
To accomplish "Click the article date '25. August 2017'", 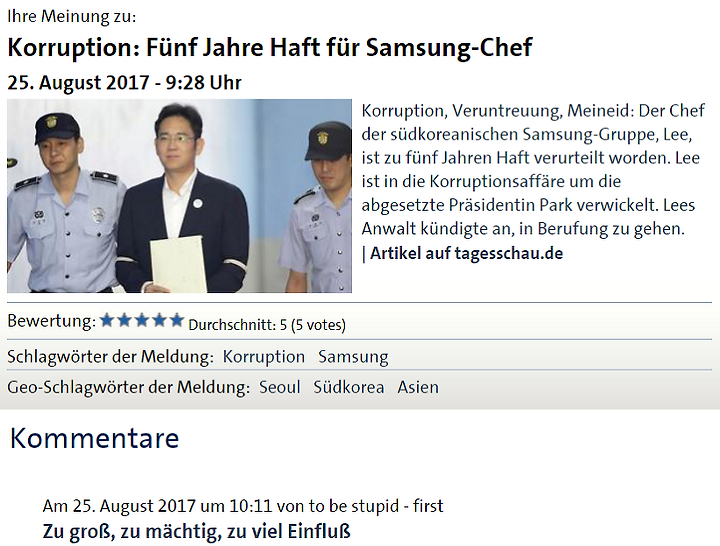I will [78, 83].
